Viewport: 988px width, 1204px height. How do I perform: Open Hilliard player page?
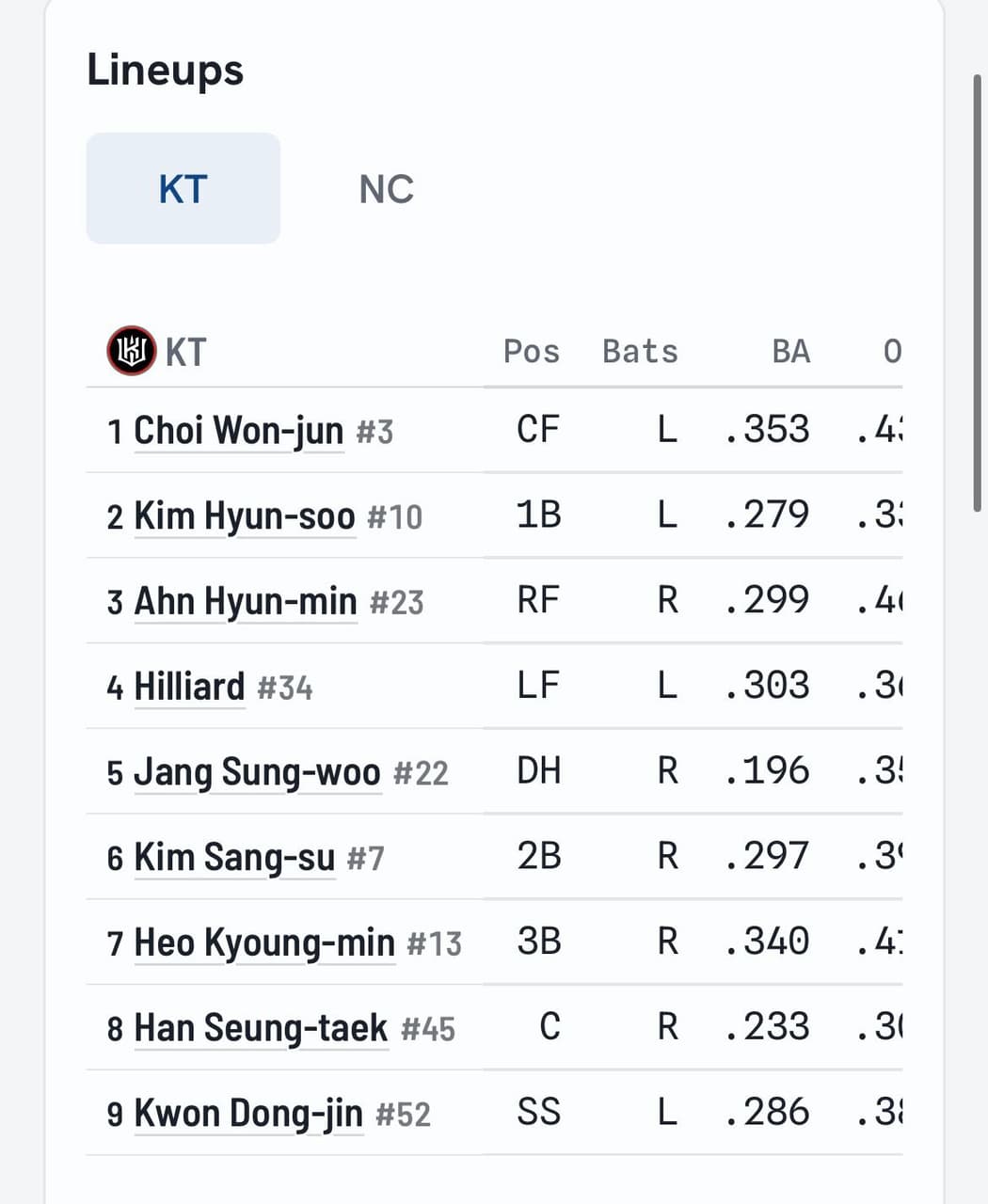[189, 687]
